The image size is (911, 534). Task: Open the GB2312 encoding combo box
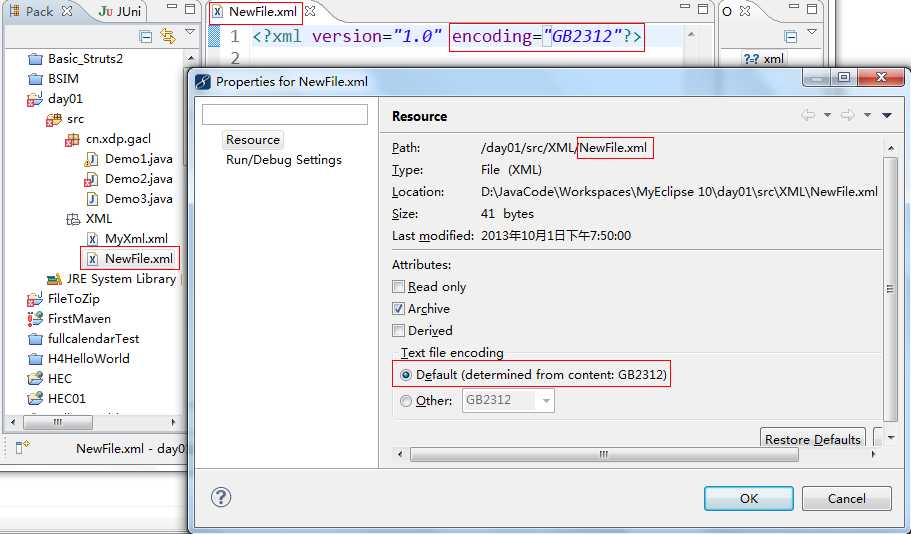pos(508,400)
